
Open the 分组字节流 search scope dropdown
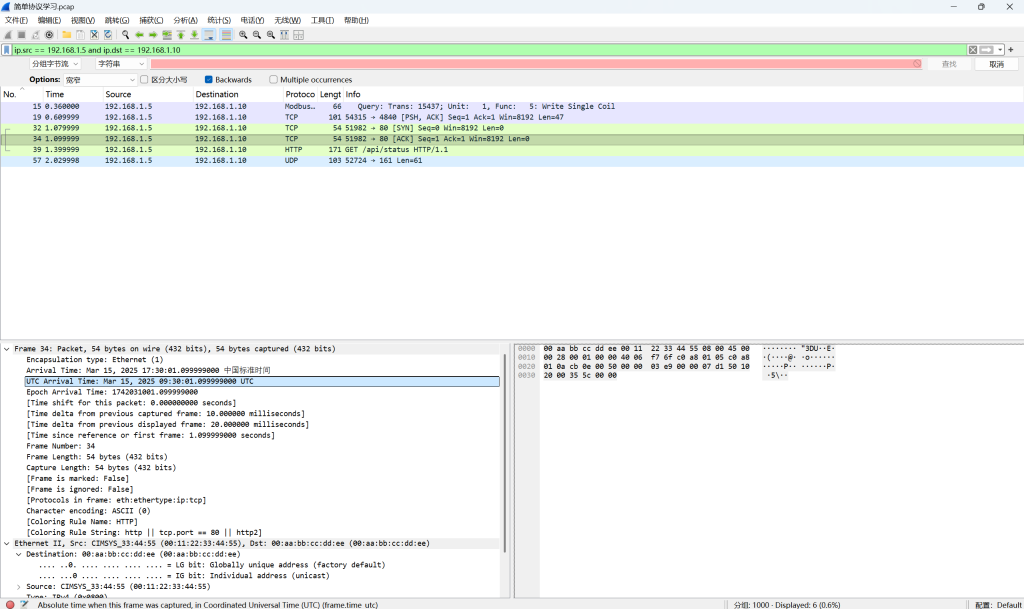[x=55, y=64]
